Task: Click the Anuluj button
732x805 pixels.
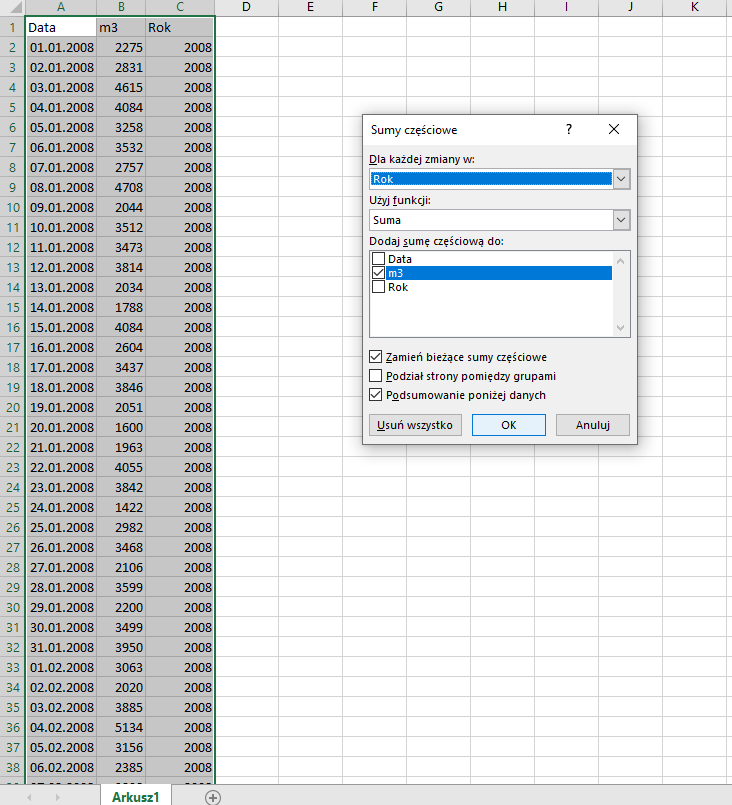Action: point(593,425)
